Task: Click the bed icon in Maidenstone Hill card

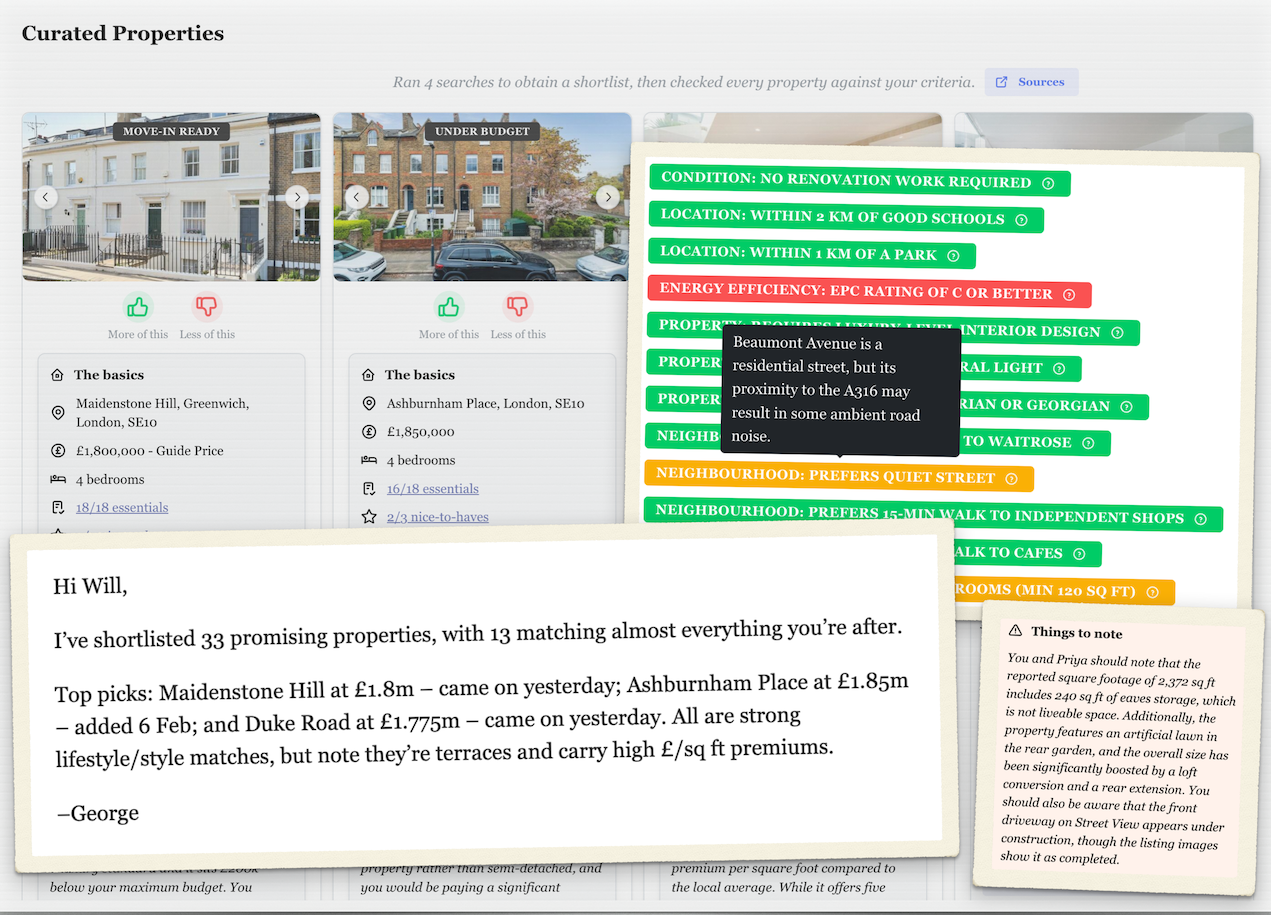Action: 58,479
